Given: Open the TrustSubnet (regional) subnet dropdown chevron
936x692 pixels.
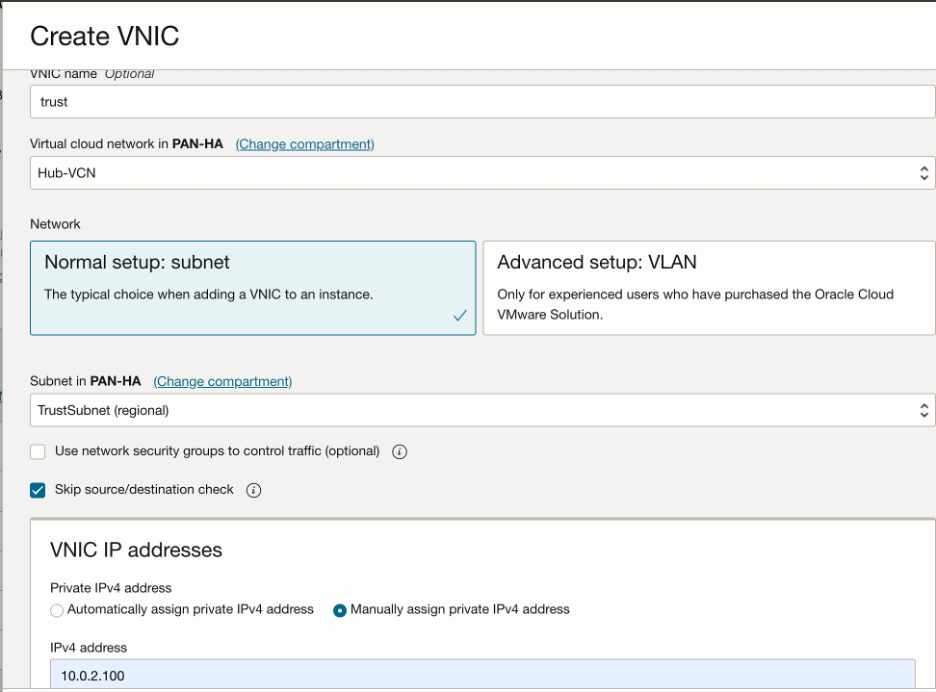Looking at the screenshot, I should pyautogui.click(x=925, y=409).
